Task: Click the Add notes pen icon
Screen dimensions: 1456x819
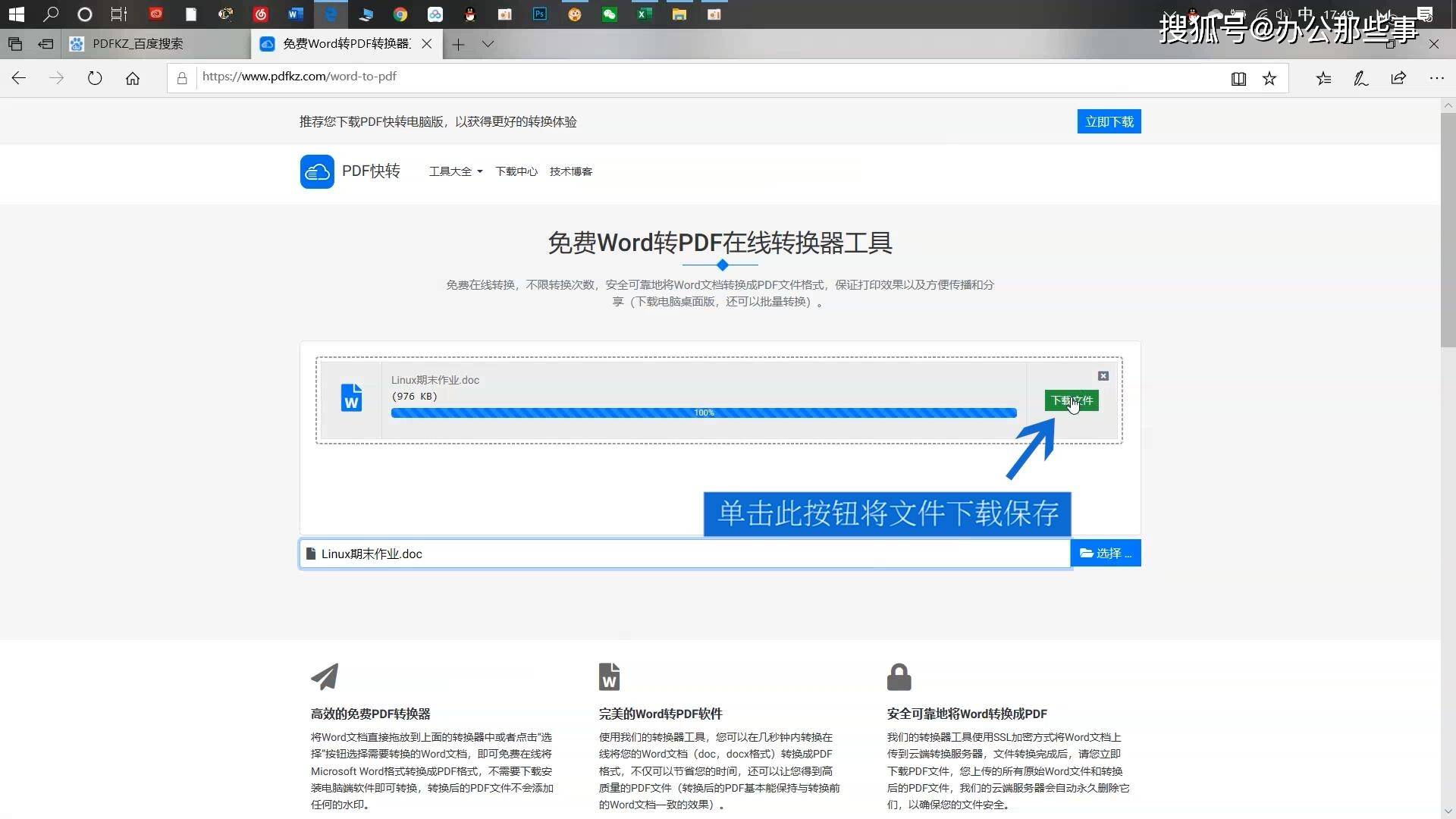Action: (1361, 78)
